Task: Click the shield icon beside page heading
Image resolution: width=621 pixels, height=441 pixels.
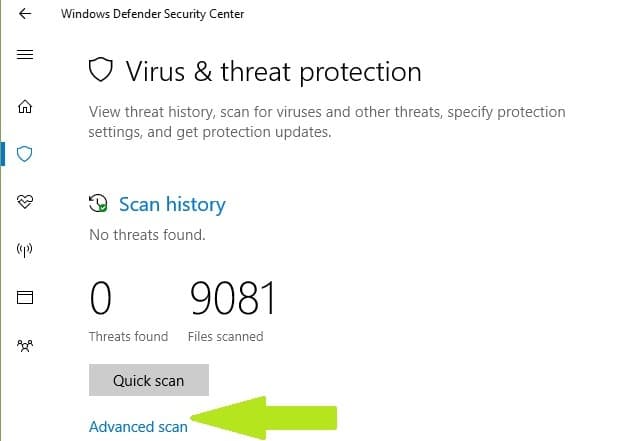Action: coord(100,71)
